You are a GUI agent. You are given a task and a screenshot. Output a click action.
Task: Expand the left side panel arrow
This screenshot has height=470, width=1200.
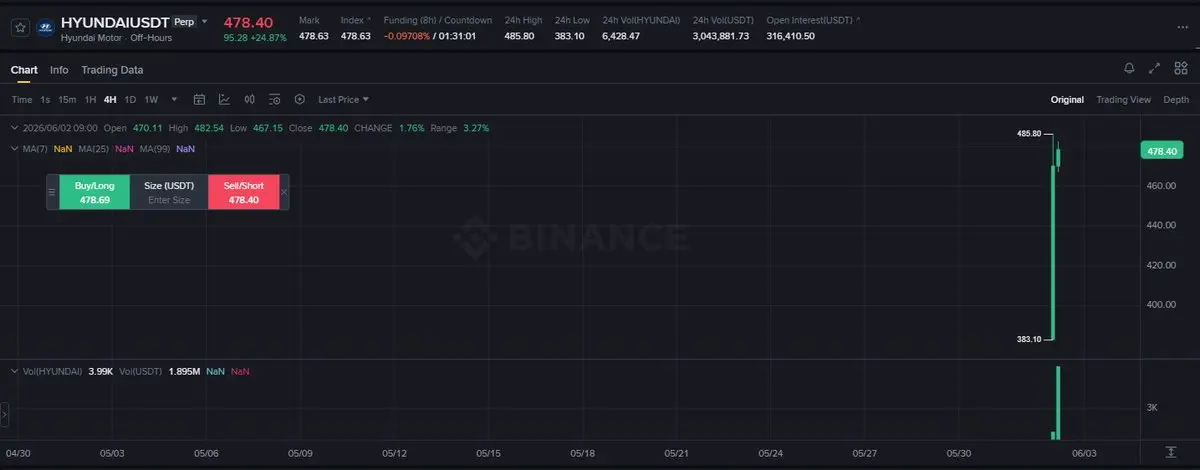(x=4, y=413)
